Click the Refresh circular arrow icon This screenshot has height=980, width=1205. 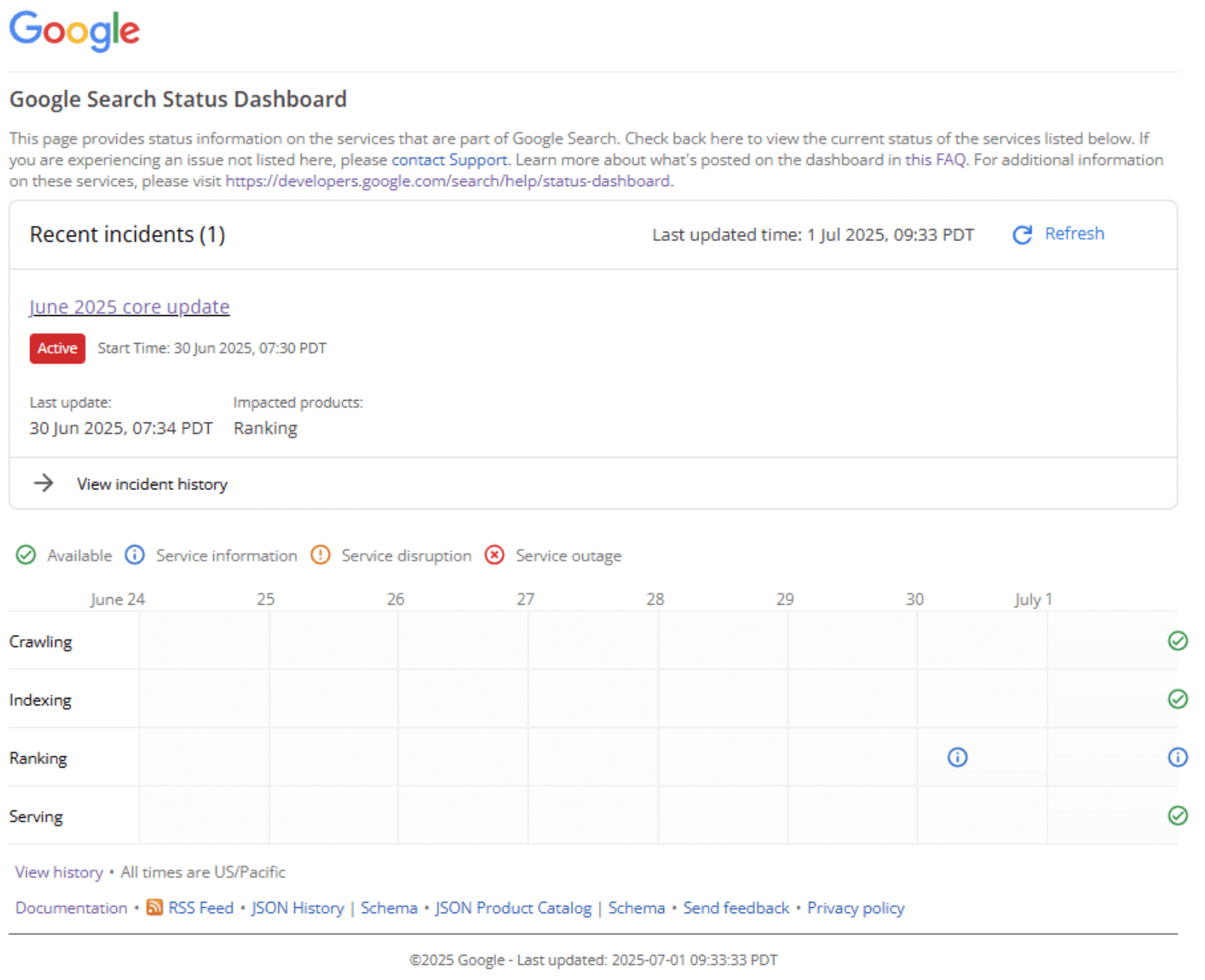click(x=1022, y=235)
